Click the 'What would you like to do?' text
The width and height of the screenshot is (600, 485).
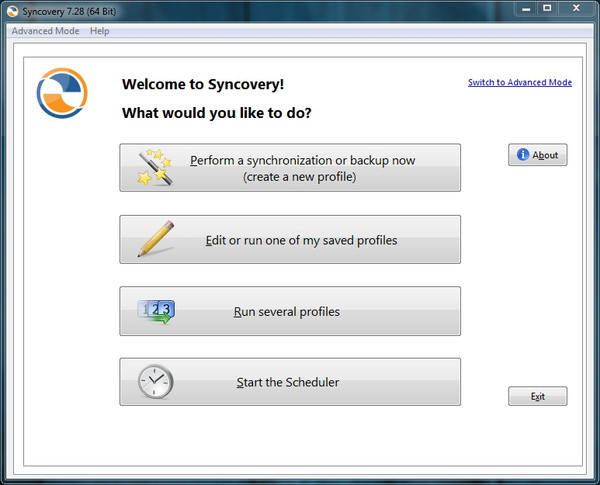pos(217,113)
